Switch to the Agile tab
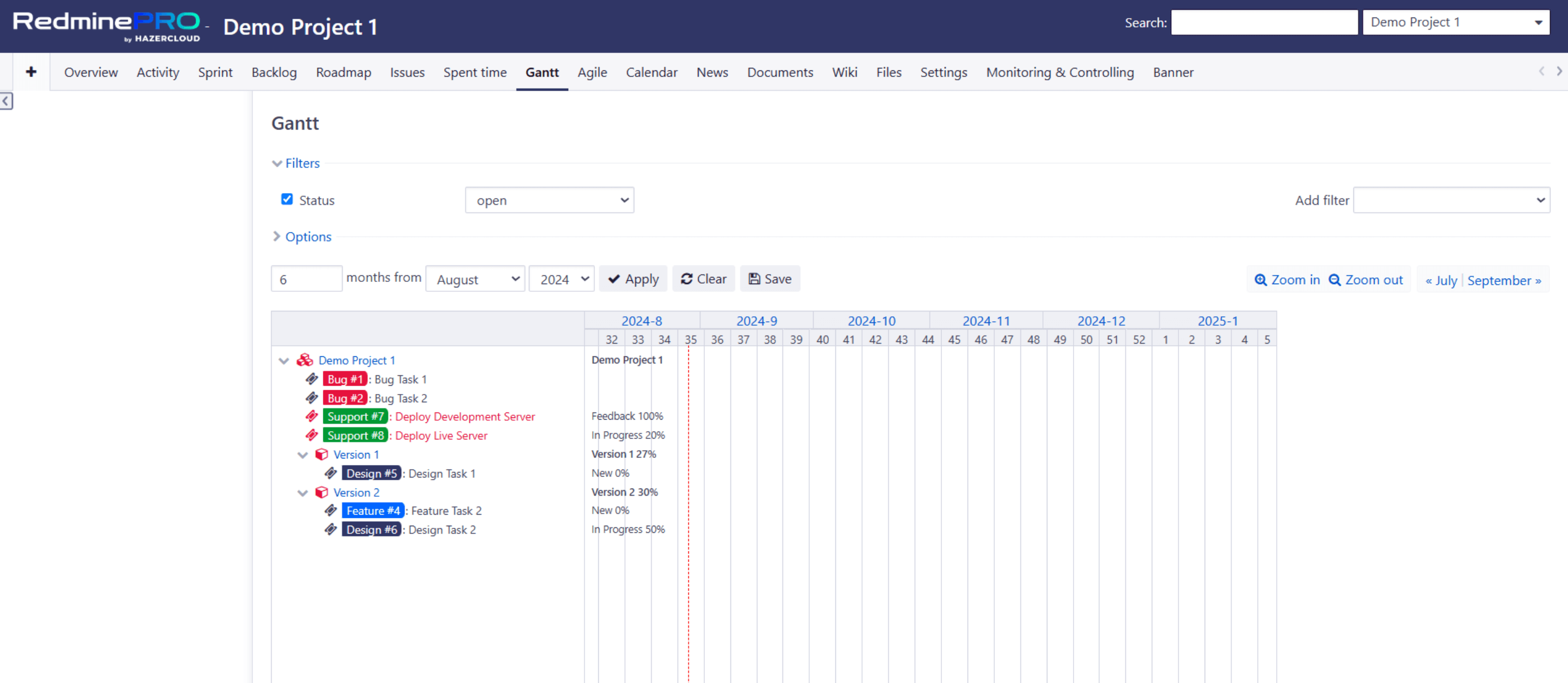 click(x=591, y=72)
